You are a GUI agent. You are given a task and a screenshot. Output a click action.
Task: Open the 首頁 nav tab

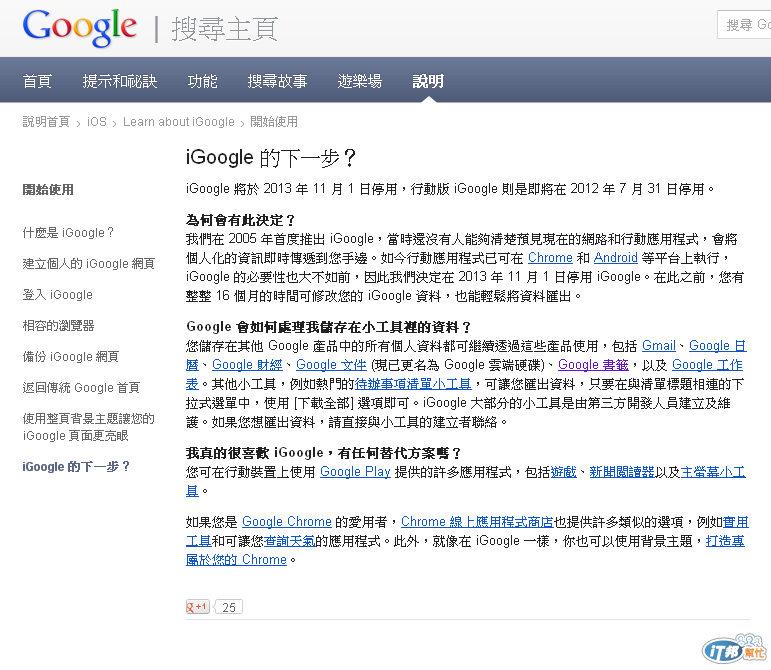[x=37, y=81]
